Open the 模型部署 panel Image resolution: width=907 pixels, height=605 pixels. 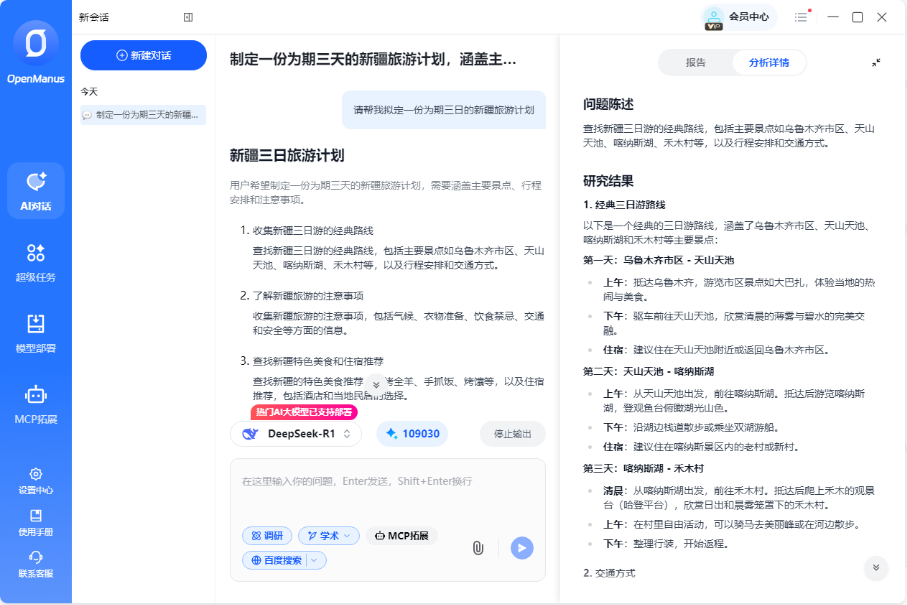[36, 332]
